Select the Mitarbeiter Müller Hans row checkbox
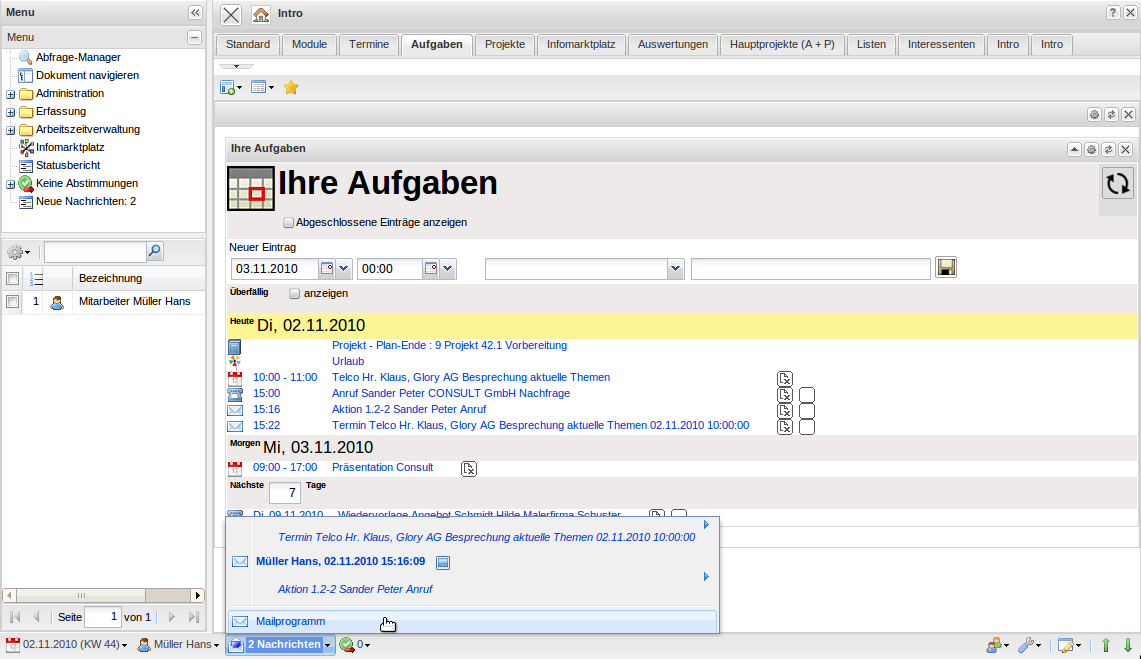This screenshot has height=659, width=1141. tap(13, 301)
